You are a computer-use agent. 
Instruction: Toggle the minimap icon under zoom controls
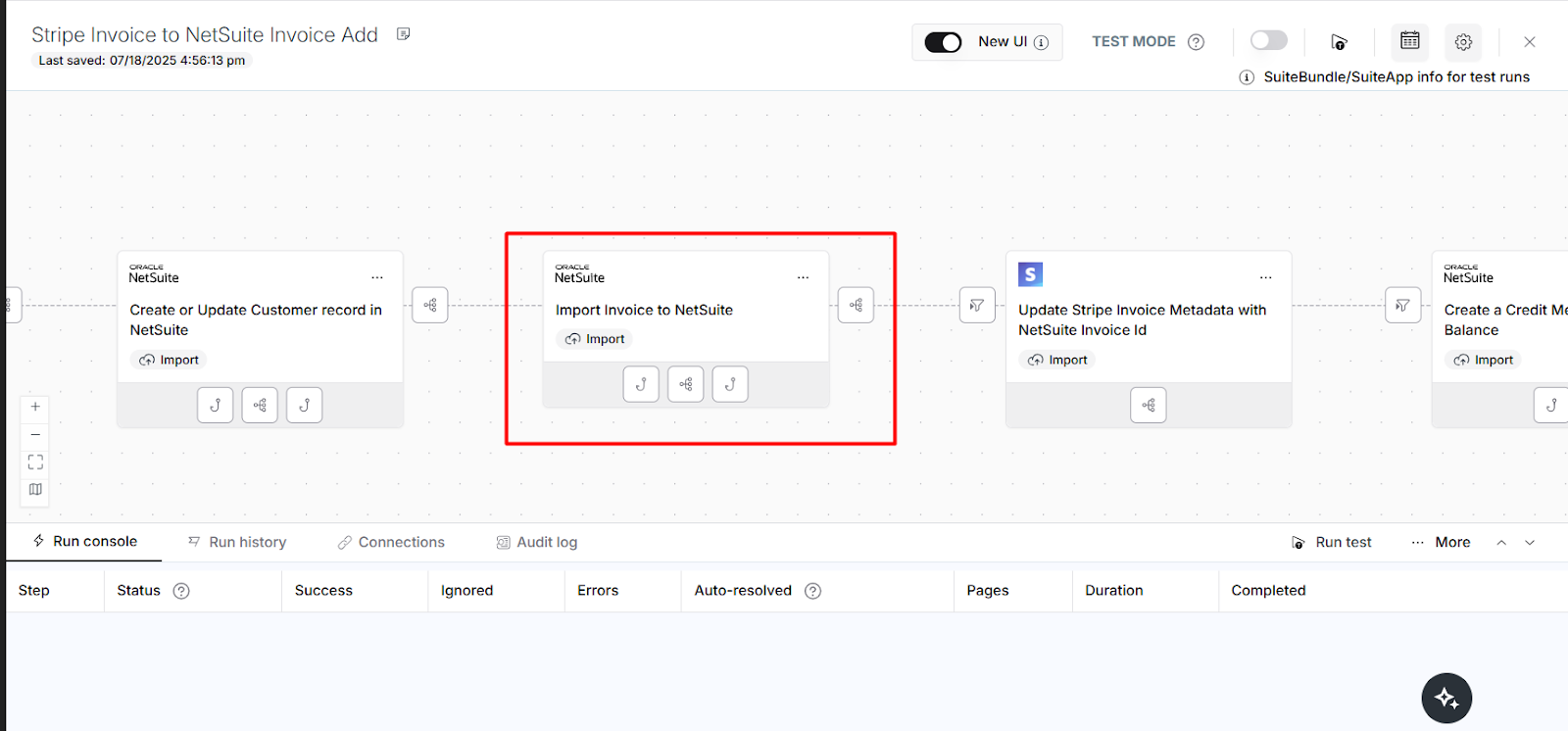[x=35, y=489]
